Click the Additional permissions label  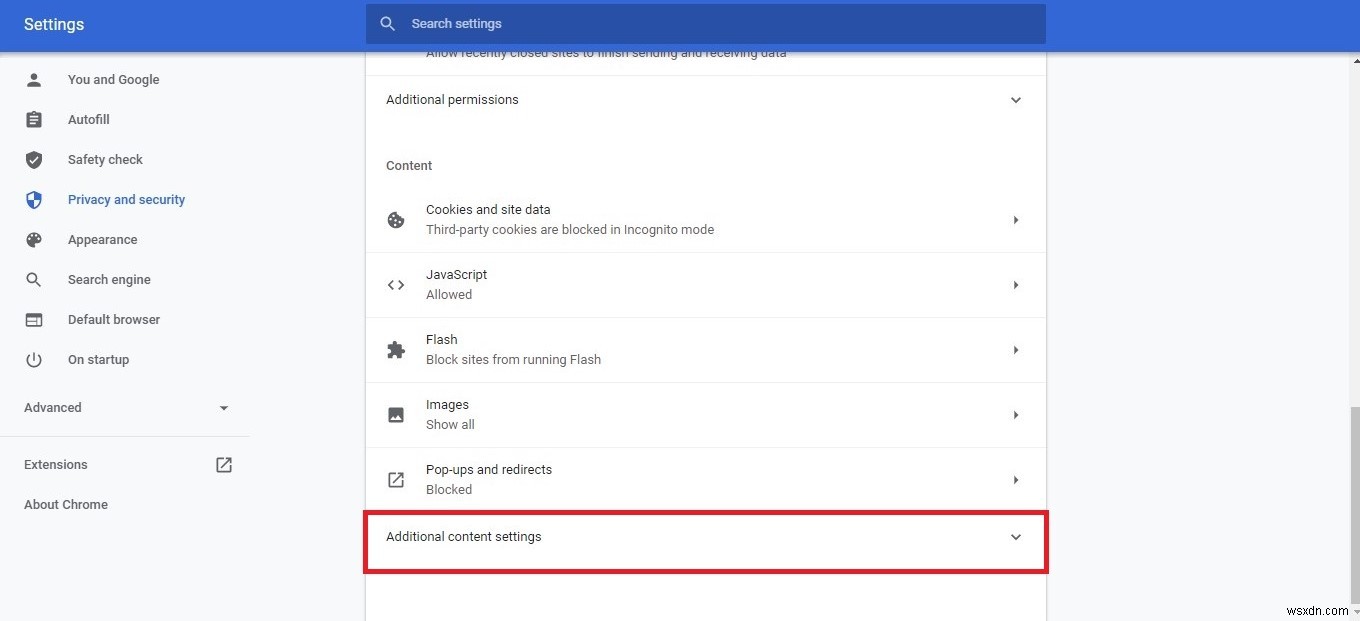452,100
